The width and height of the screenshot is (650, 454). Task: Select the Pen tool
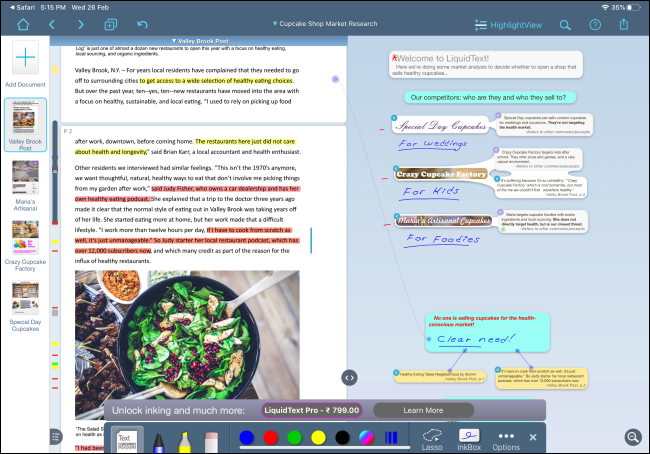coord(158,442)
